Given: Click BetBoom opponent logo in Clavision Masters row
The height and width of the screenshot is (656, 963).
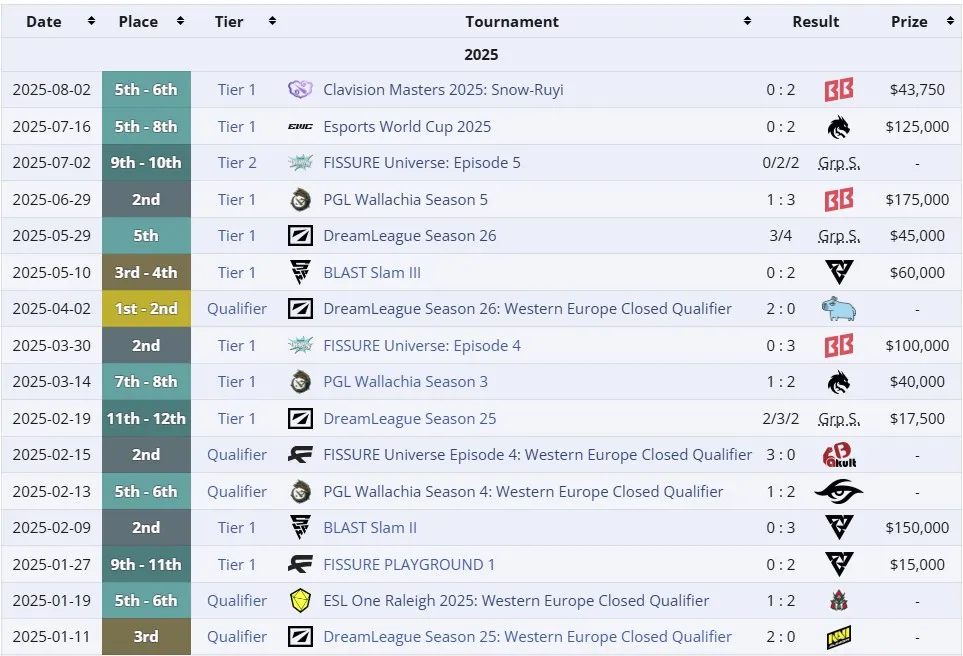Looking at the screenshot, I should pos(839,90).
